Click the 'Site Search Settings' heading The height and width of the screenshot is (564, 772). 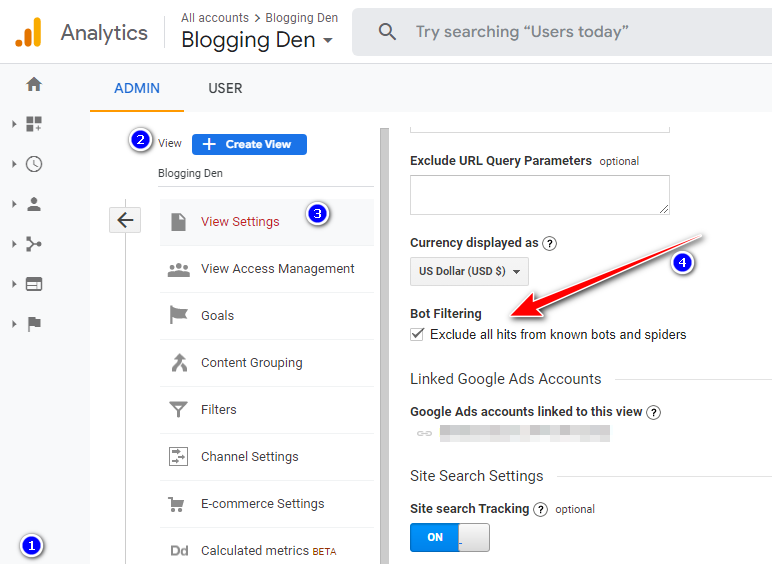coord(477,476)
